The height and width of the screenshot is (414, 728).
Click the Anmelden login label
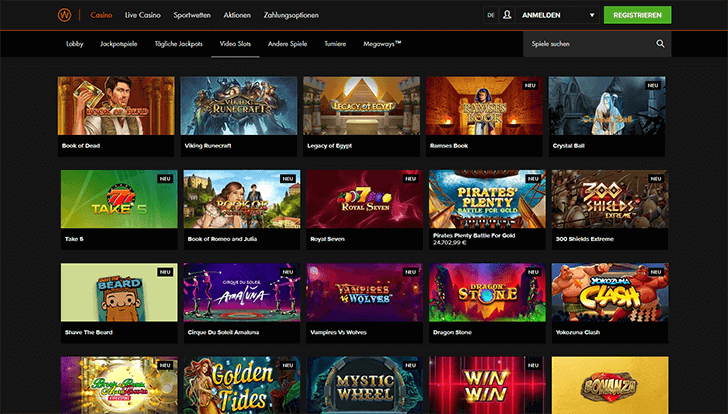[541, 15]
